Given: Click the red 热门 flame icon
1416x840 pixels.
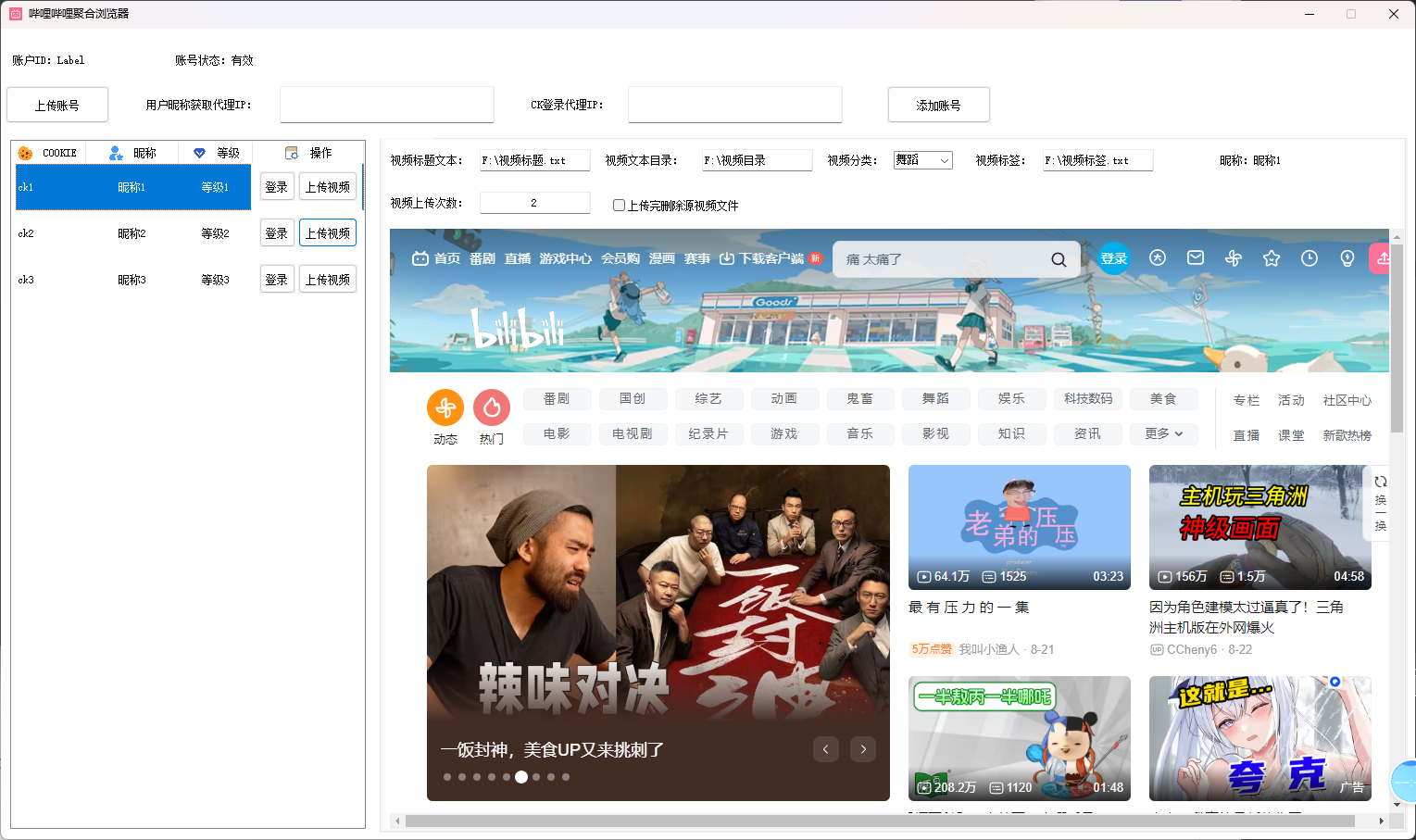Looking at the screenshot, I should [x=492, y=407].
